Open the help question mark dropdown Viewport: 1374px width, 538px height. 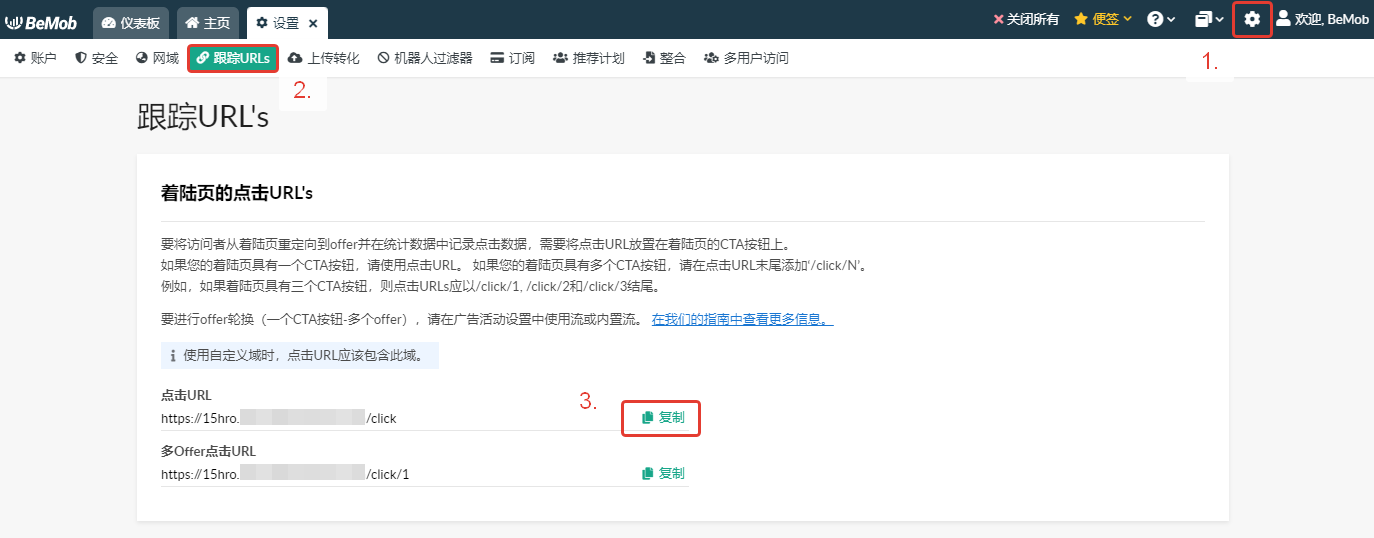pos(1160,19)
